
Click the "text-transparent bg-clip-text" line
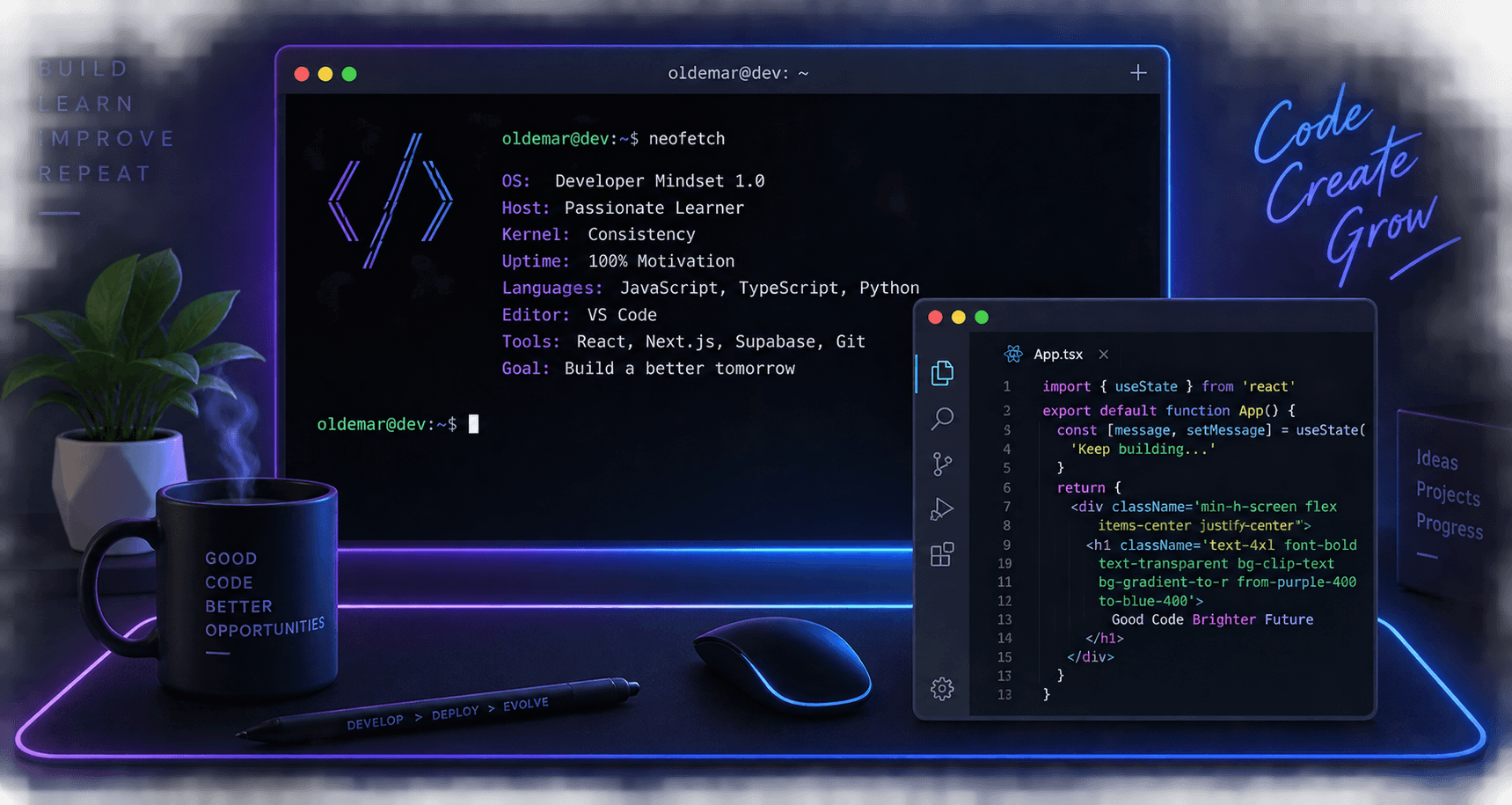click(x=1216, y=563)
